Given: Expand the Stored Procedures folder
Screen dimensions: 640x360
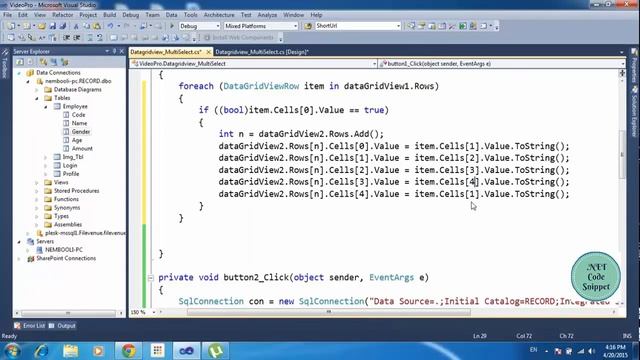Looking at the screenshot, I should [37, 191].
